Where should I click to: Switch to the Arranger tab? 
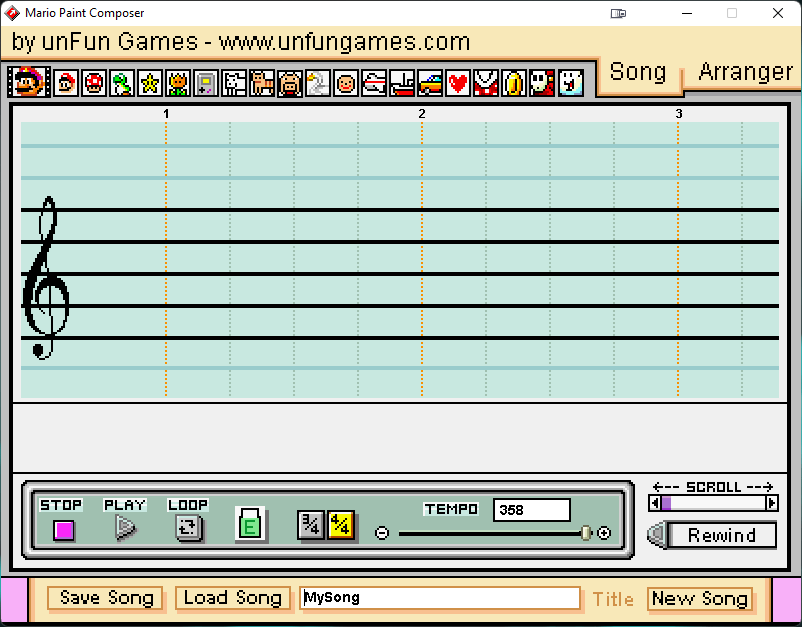744,72
